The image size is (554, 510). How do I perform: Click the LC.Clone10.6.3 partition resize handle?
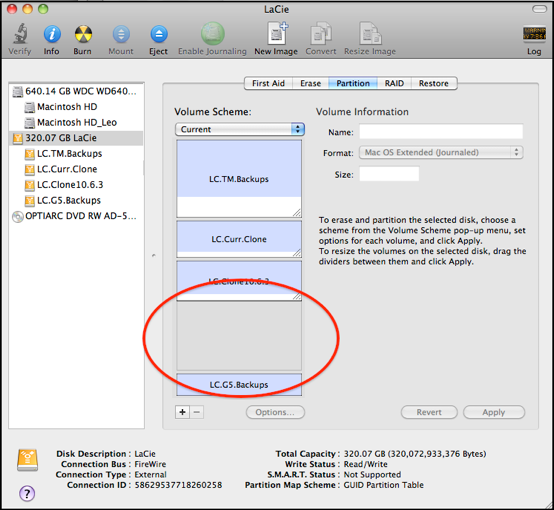[x=297, y=296]
